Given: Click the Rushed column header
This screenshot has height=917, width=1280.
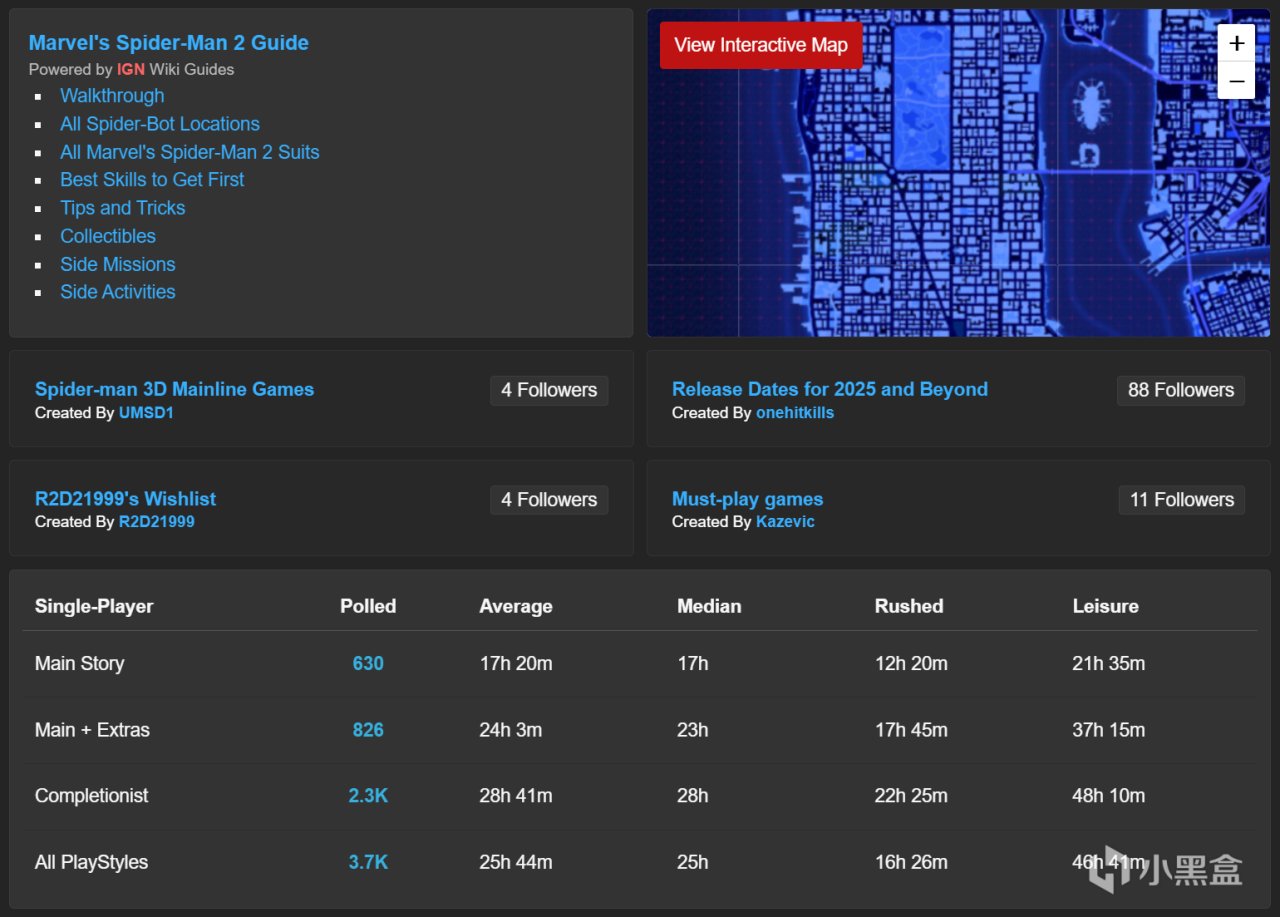Looking at the screenshot, I should [909, 606].
